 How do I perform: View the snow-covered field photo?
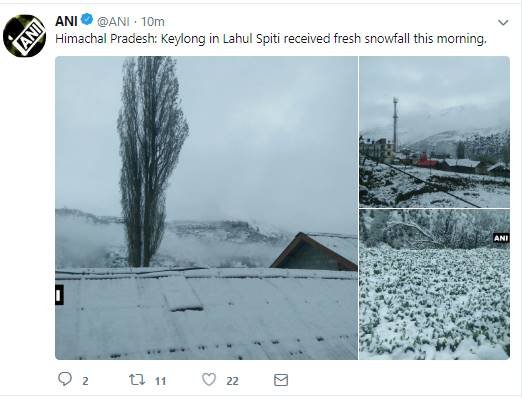coord(434,284)
